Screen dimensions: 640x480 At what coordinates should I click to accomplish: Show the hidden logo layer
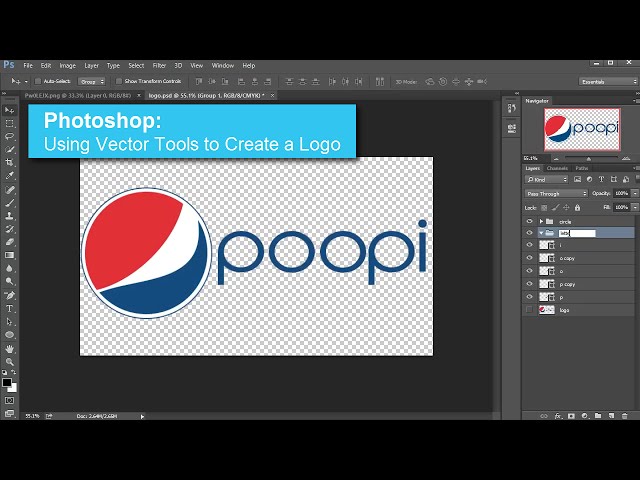coord(529,310)
